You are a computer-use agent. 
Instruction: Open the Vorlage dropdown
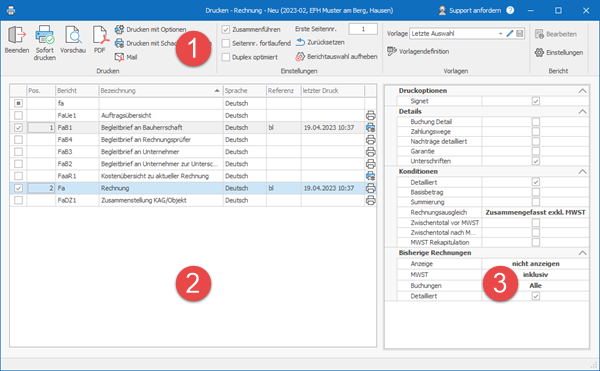(500, 34)
